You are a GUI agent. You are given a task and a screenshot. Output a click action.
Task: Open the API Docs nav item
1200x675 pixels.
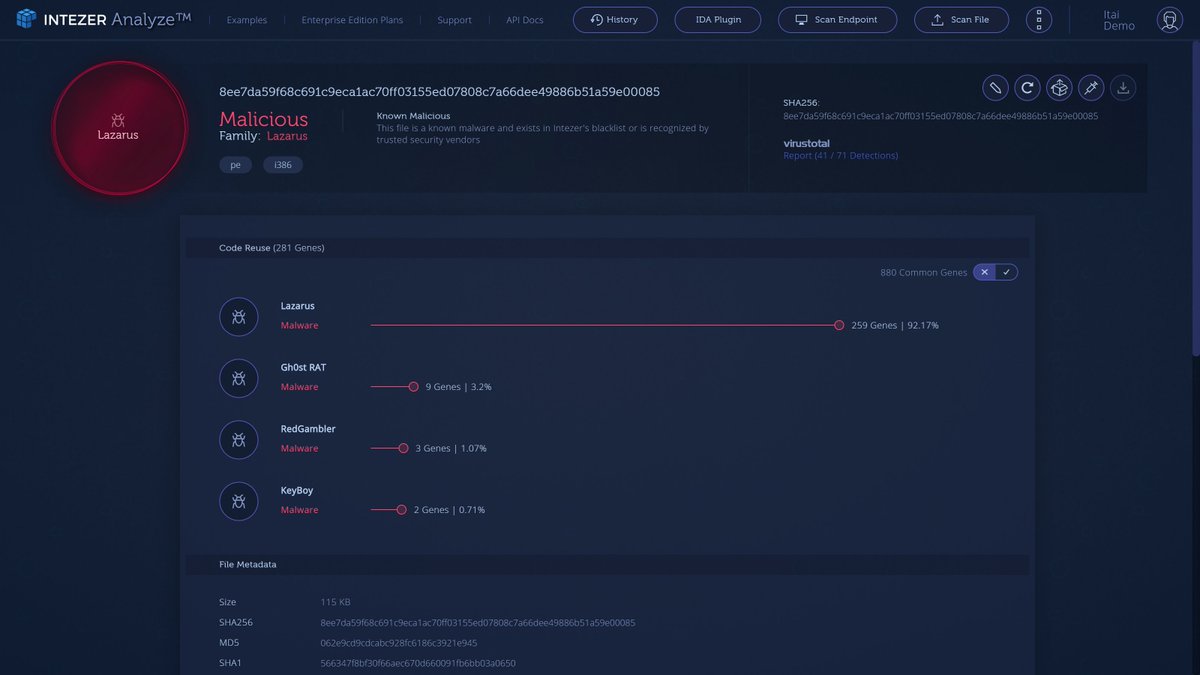(525, 20)
